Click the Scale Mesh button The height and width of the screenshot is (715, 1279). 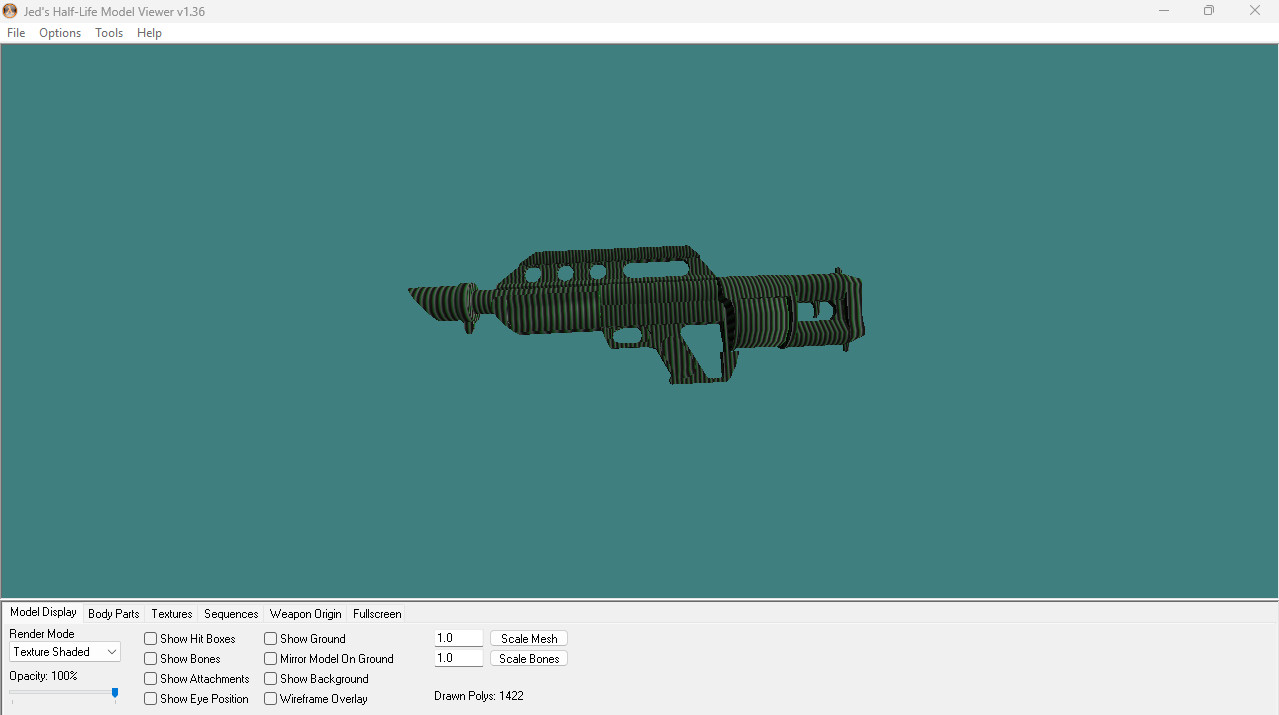click(529, 639)
